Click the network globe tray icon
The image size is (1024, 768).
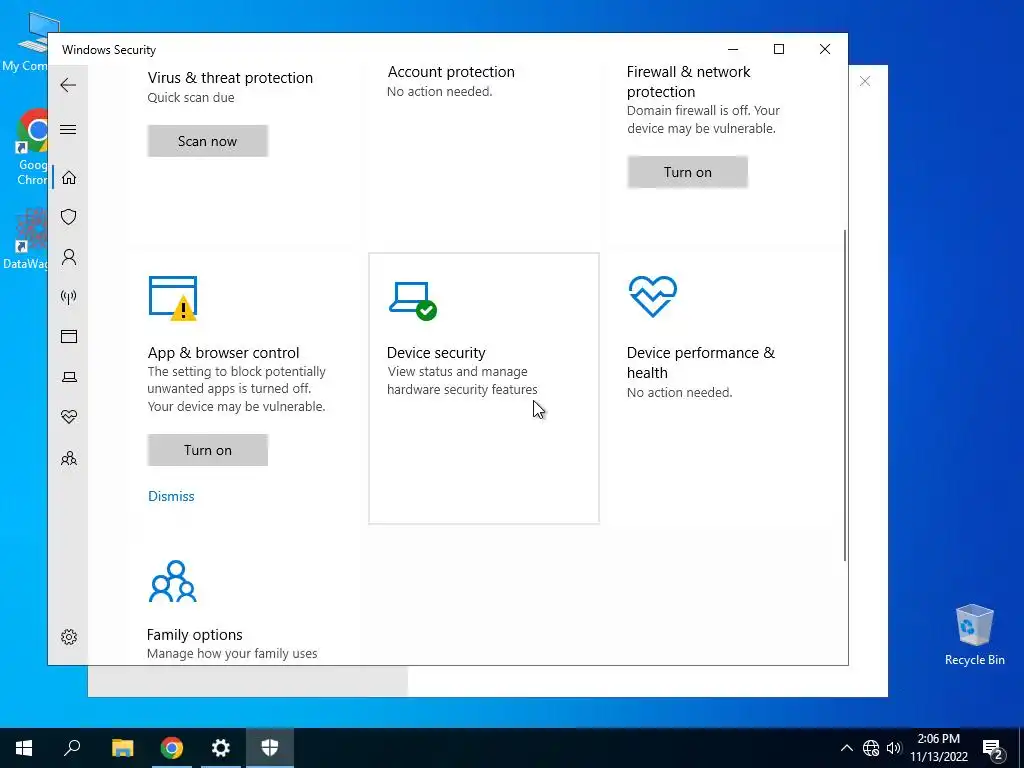click(871, 748)
